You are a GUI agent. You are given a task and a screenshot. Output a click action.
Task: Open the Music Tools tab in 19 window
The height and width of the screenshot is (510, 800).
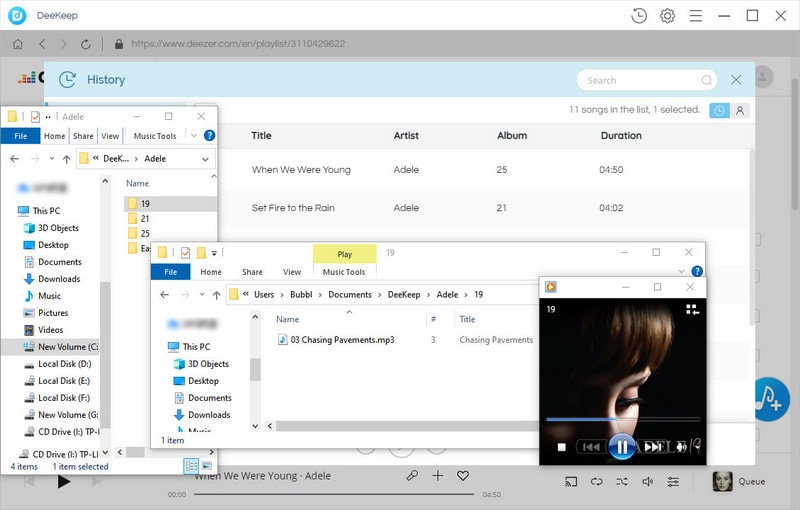click(344, 272)
